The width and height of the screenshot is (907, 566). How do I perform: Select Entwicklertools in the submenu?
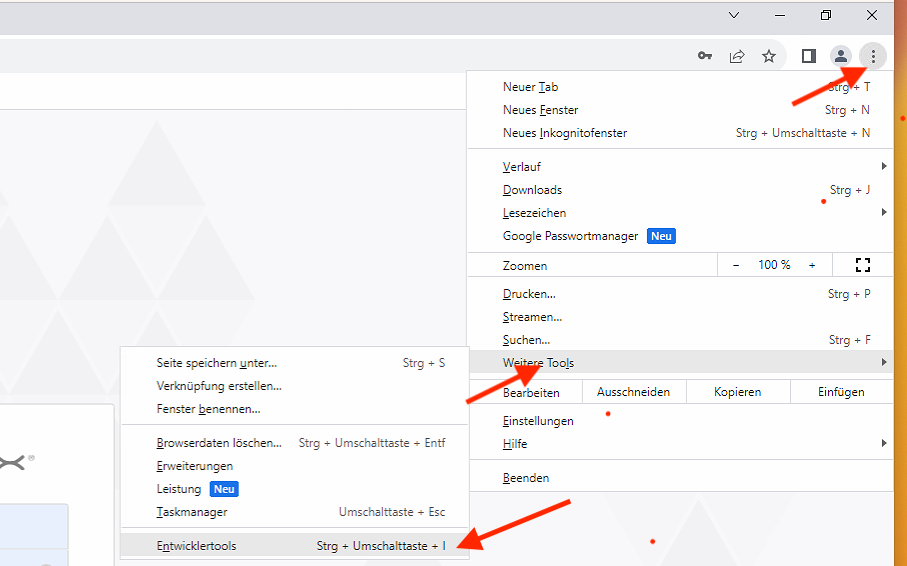click(197, 546)
